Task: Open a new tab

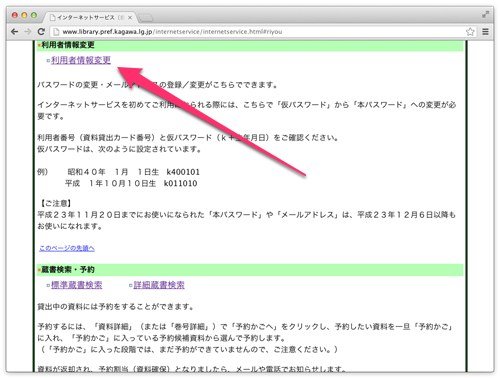Action: click(145, 18)
